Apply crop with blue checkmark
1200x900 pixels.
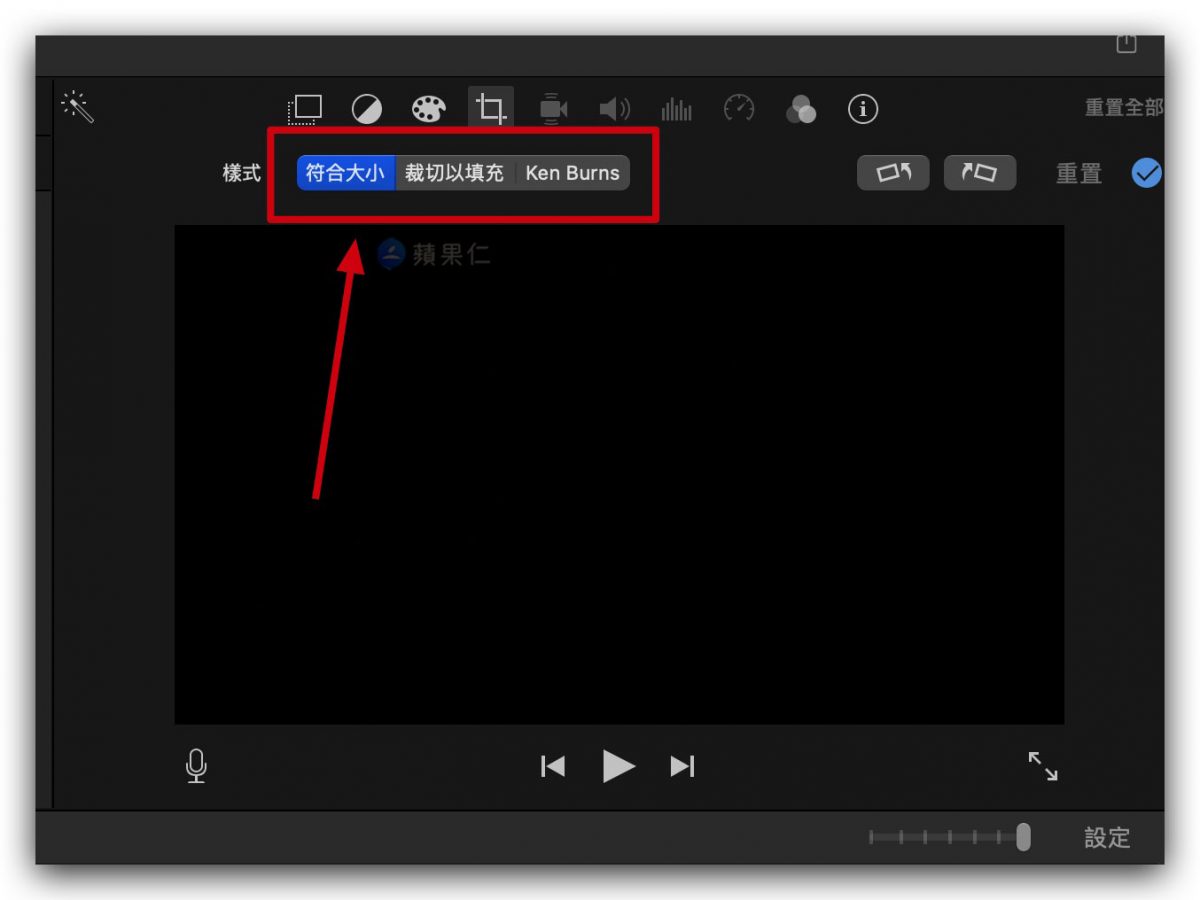[1146, 173]
